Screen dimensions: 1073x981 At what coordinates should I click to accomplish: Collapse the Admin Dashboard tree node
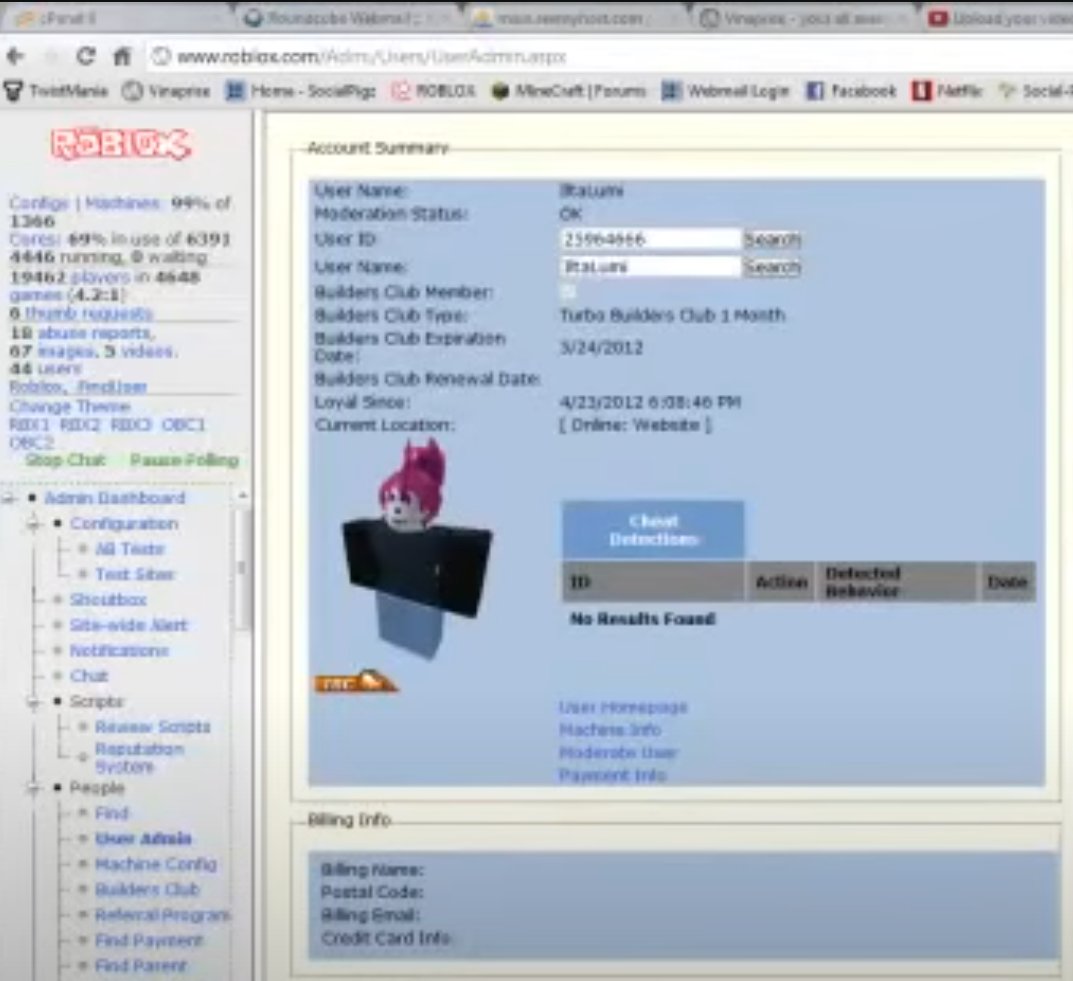click(9, 498)
